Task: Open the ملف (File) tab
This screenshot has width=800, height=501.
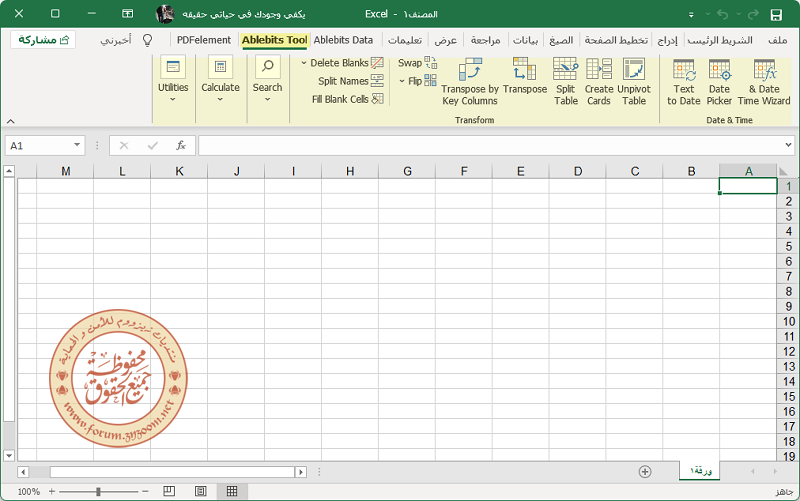Action: tap(778, 40)
